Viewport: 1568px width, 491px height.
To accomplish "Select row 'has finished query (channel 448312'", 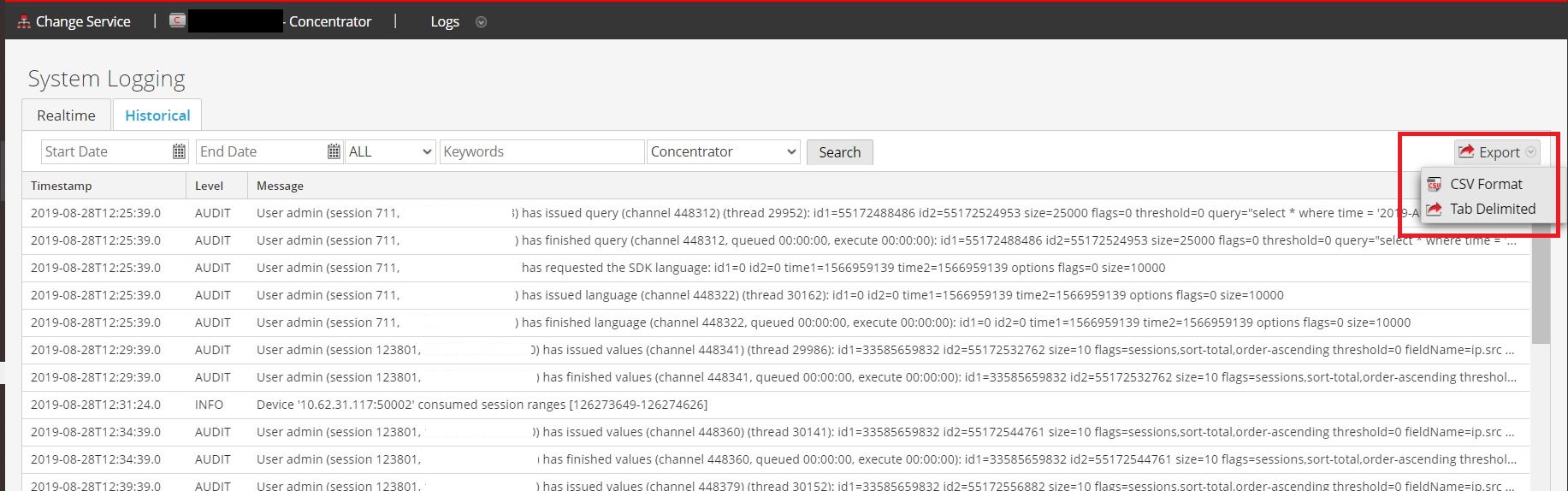I will click(x=776, y=240).
